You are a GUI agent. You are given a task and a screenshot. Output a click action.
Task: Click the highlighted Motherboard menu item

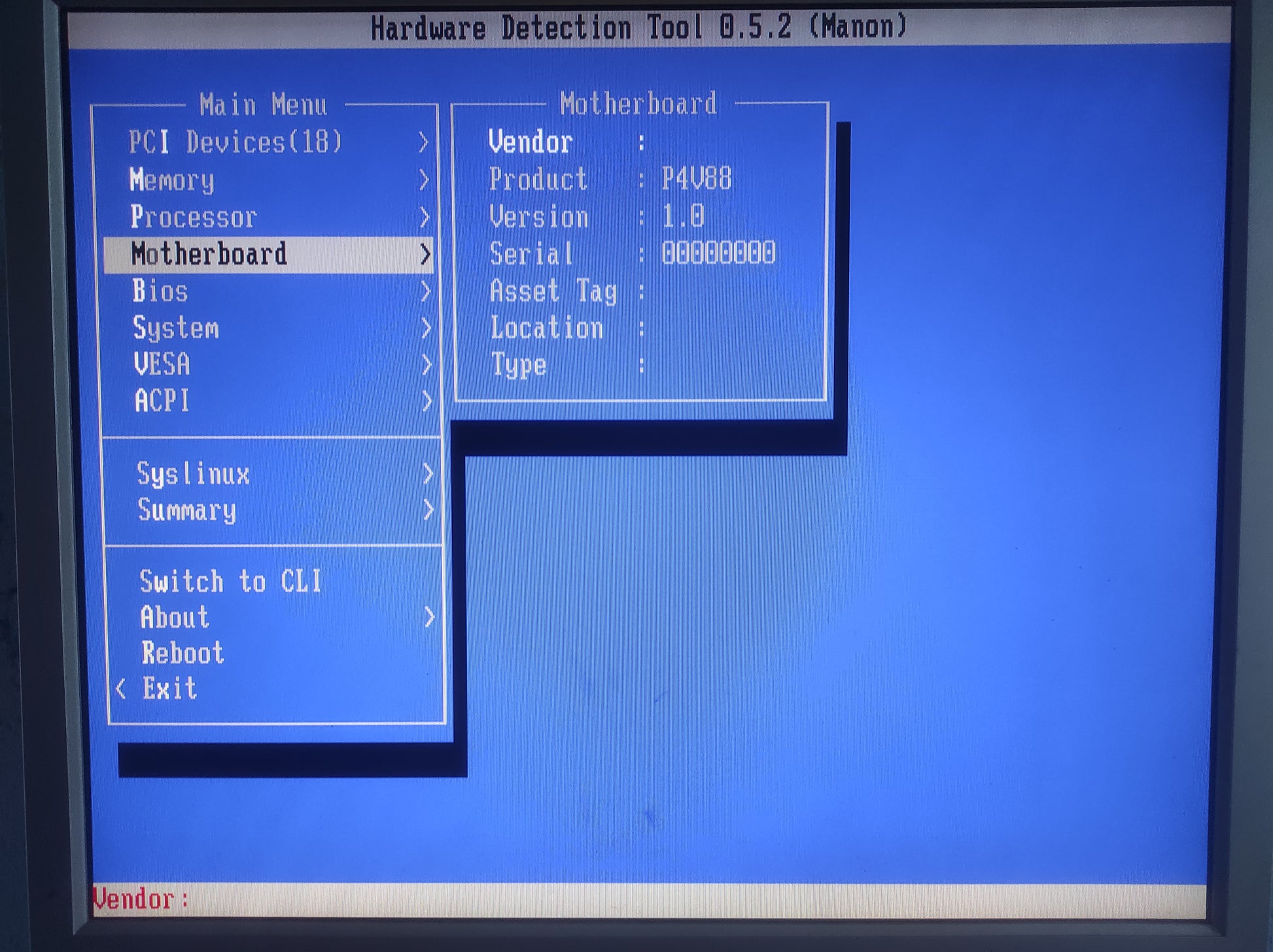209,254
